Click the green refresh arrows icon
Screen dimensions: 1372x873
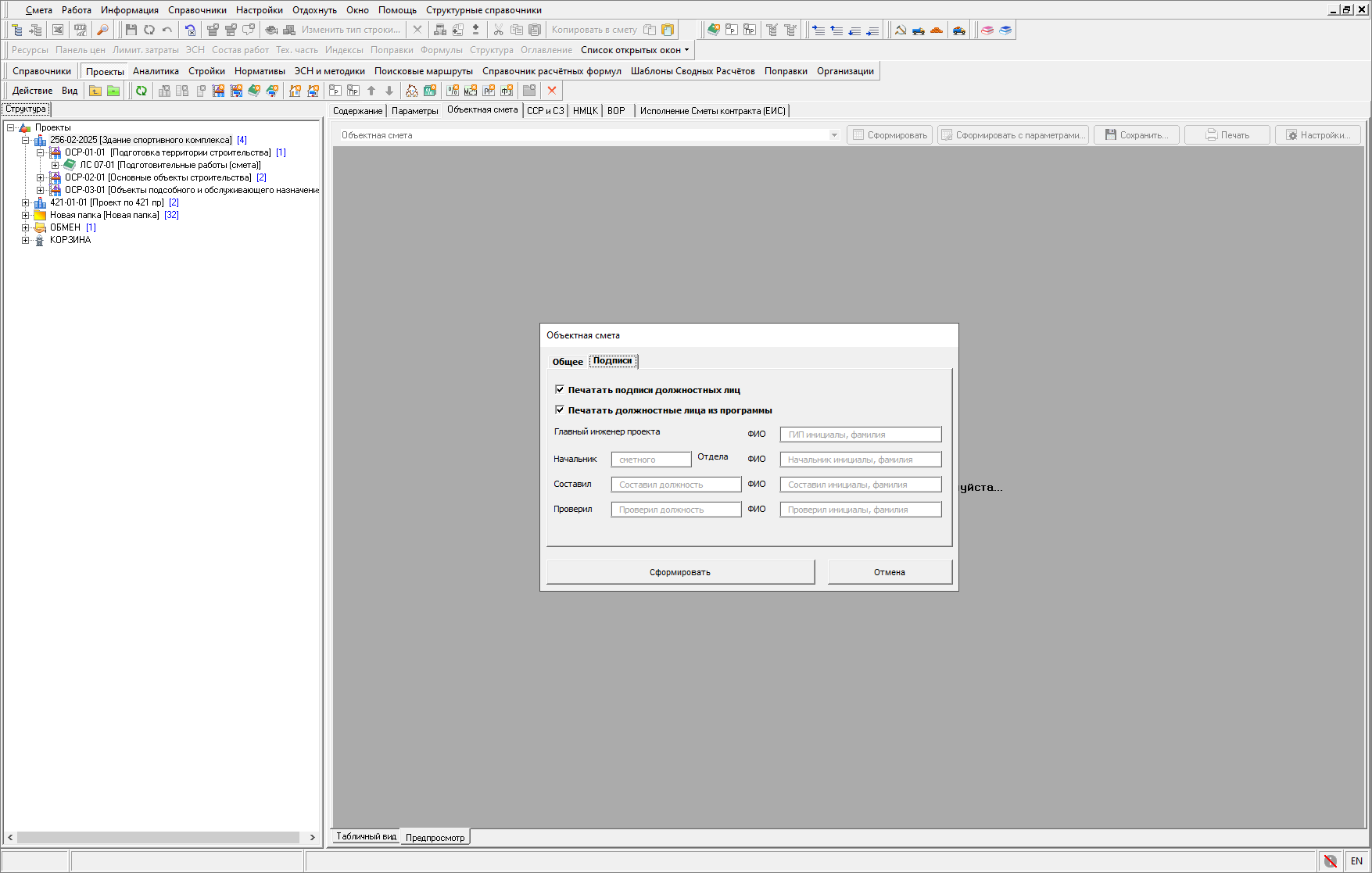tap(141, 91)
